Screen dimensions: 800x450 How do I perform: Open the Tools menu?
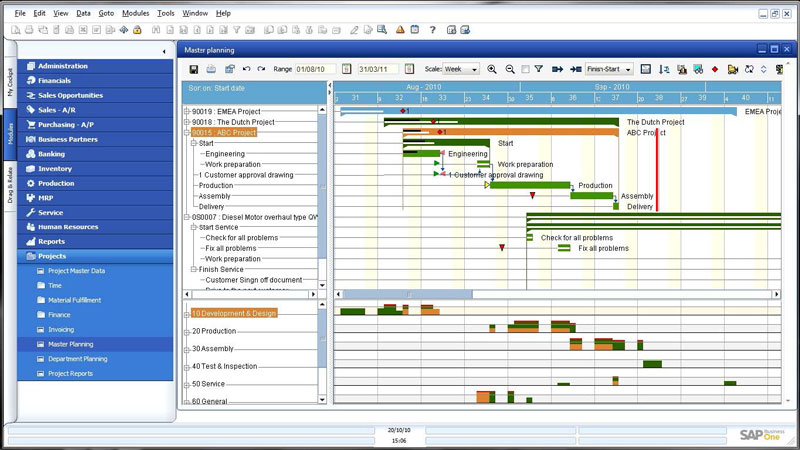[165, 13]
